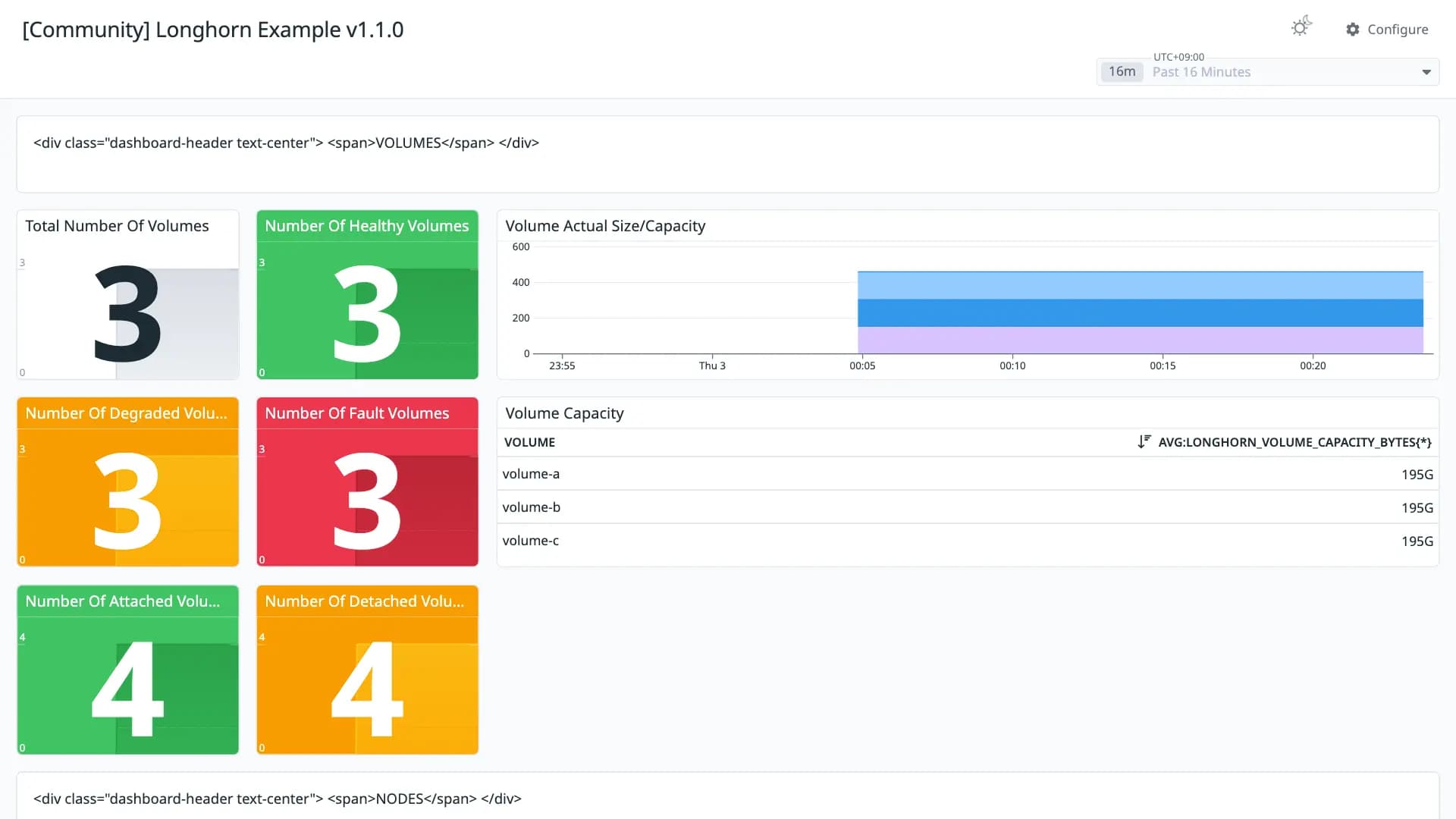1456x819 pixels.
Task: Click the Volume Actual Size/Capacity title
Action: pos(605,226)
